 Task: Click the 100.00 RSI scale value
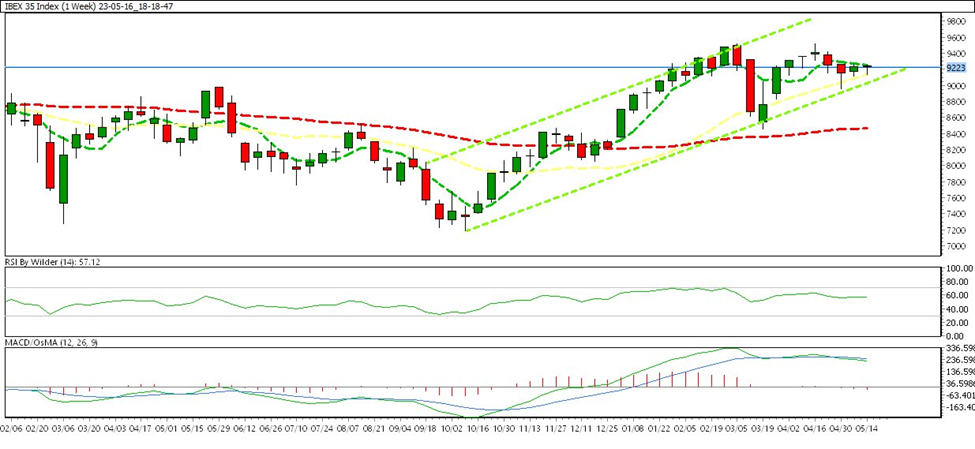point(958,269)
